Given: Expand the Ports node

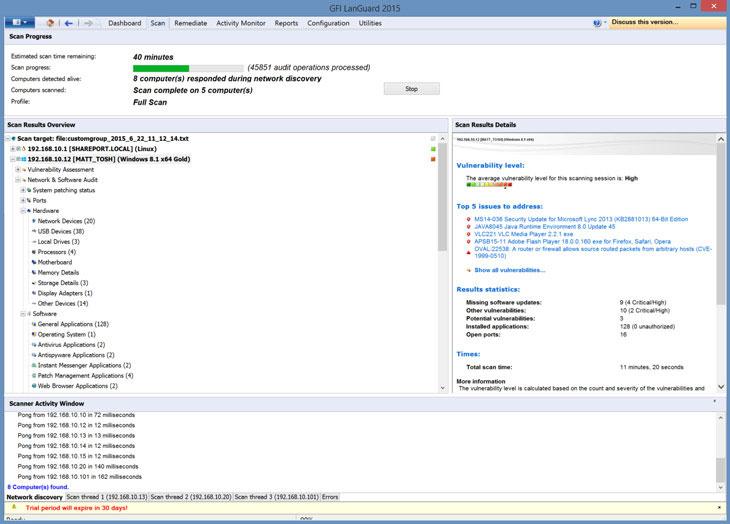Looking at the screenshot, I should (x=23, y=200).
